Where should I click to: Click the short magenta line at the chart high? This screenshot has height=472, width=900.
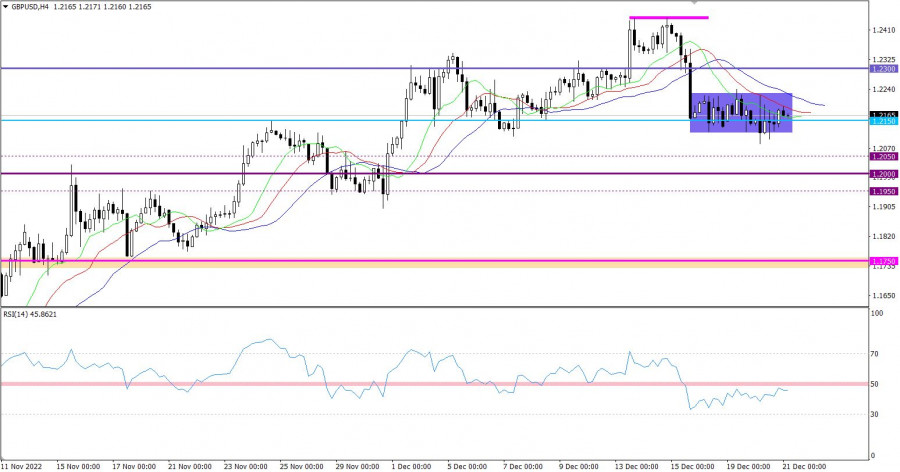pos(668,17)
